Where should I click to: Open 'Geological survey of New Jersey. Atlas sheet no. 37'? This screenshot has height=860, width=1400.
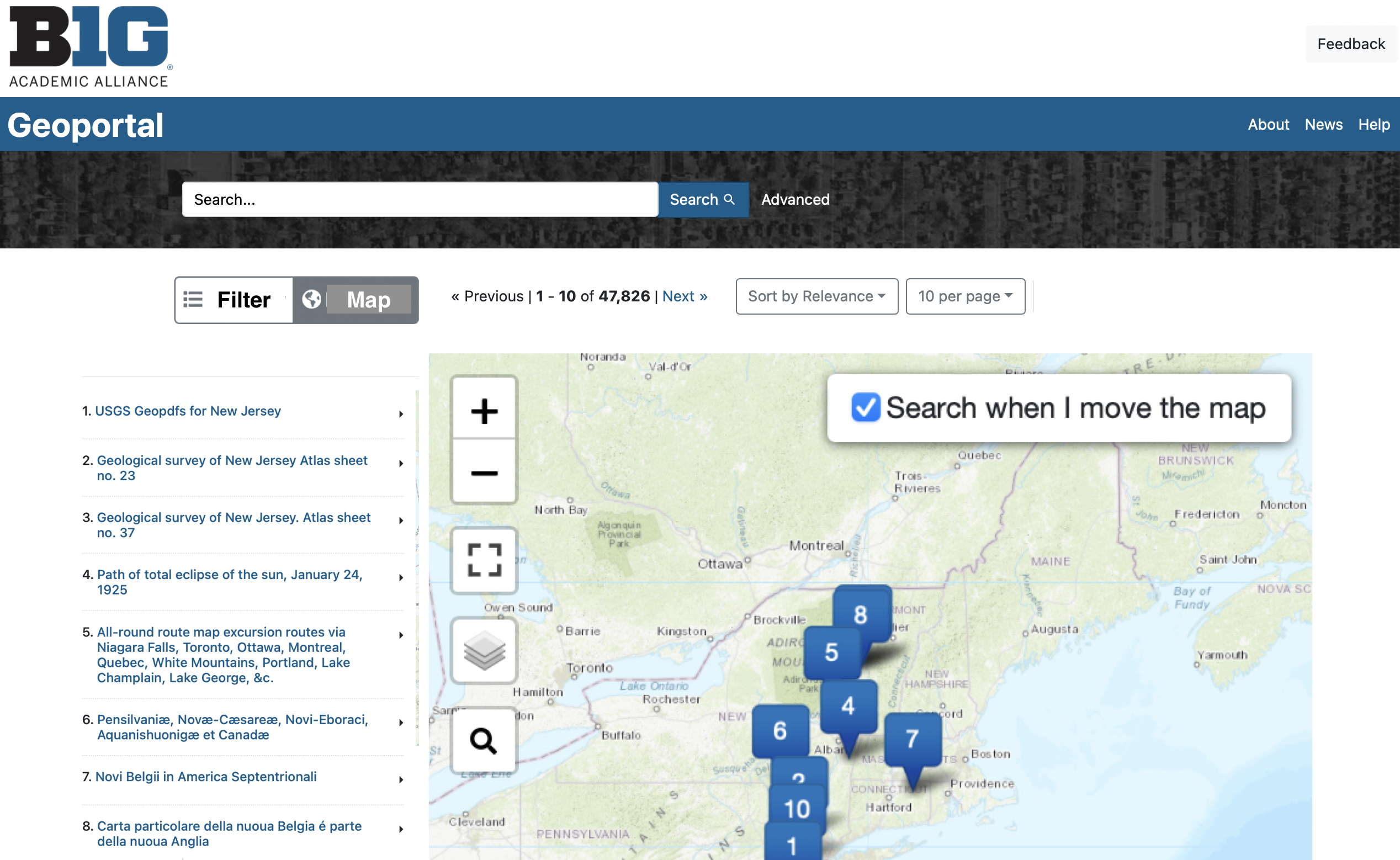(233, 524)
